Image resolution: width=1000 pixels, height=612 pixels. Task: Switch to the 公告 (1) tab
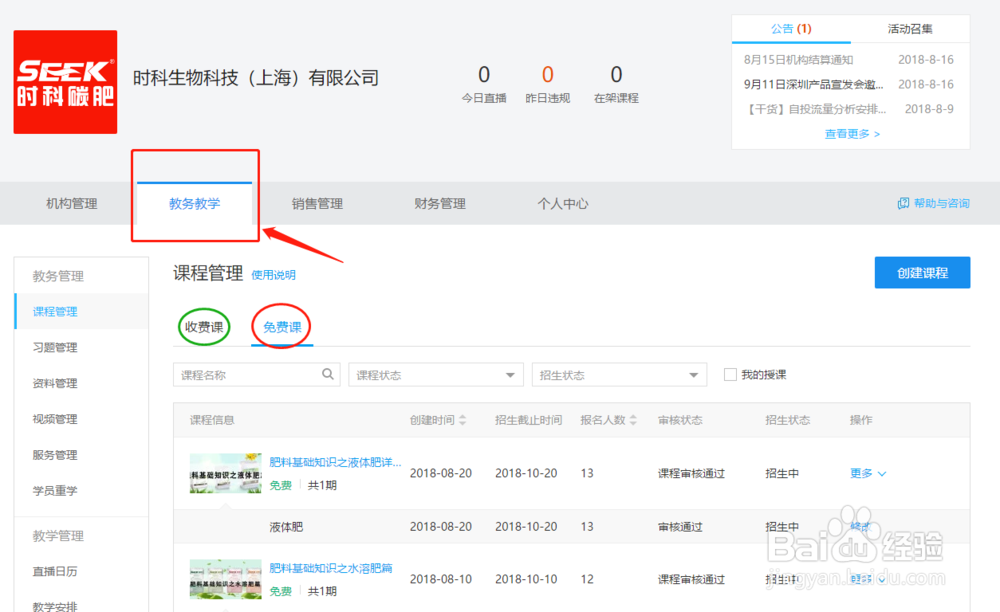791,29
